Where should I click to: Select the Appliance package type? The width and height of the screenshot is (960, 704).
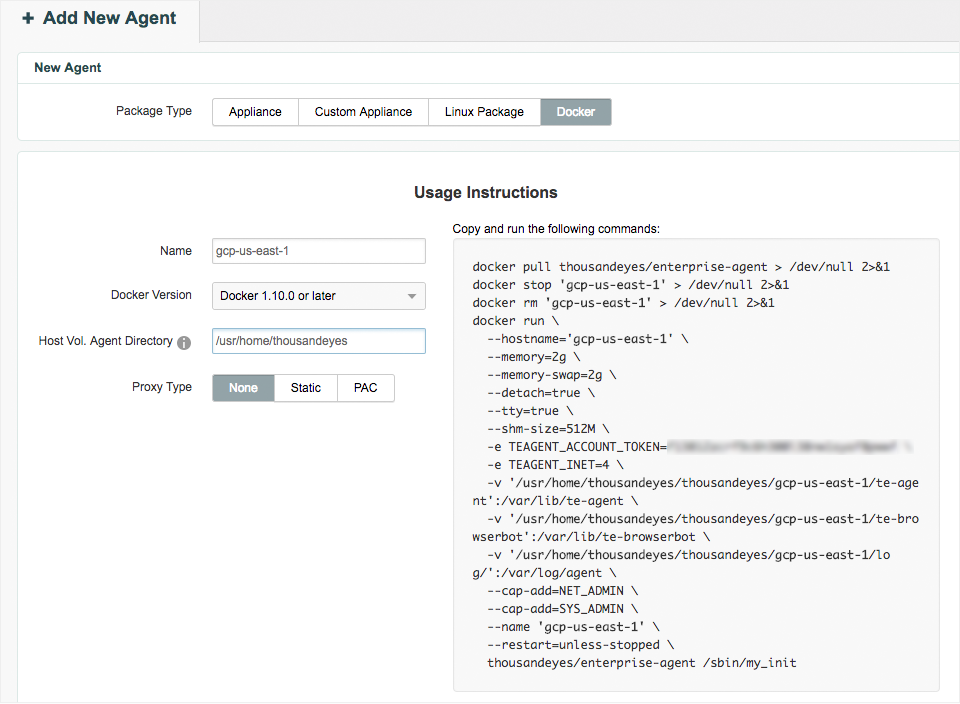pos(255,112)
